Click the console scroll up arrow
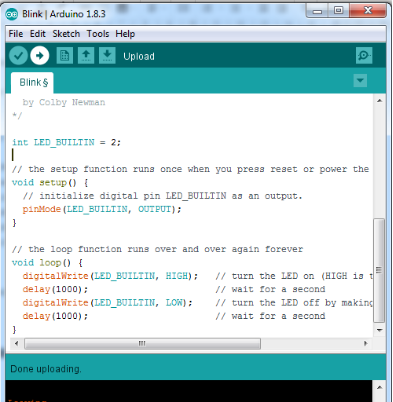This screenshot has width=393, height=402. coord(379,387)
